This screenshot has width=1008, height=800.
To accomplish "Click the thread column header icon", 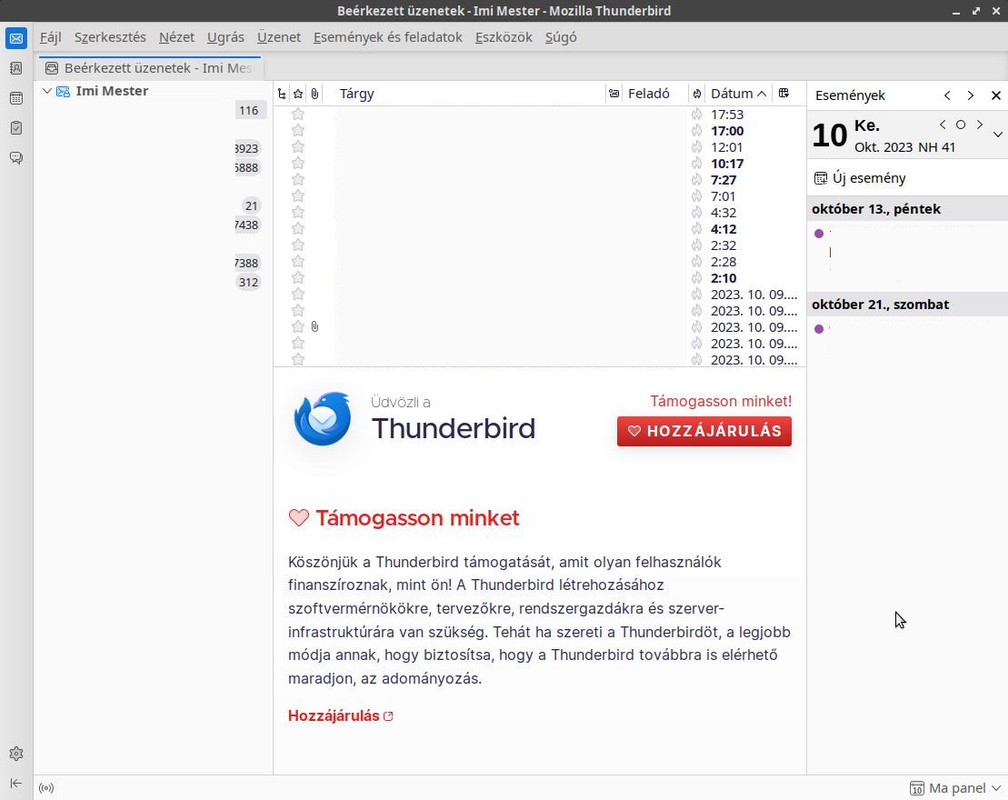I will [282, 94].
